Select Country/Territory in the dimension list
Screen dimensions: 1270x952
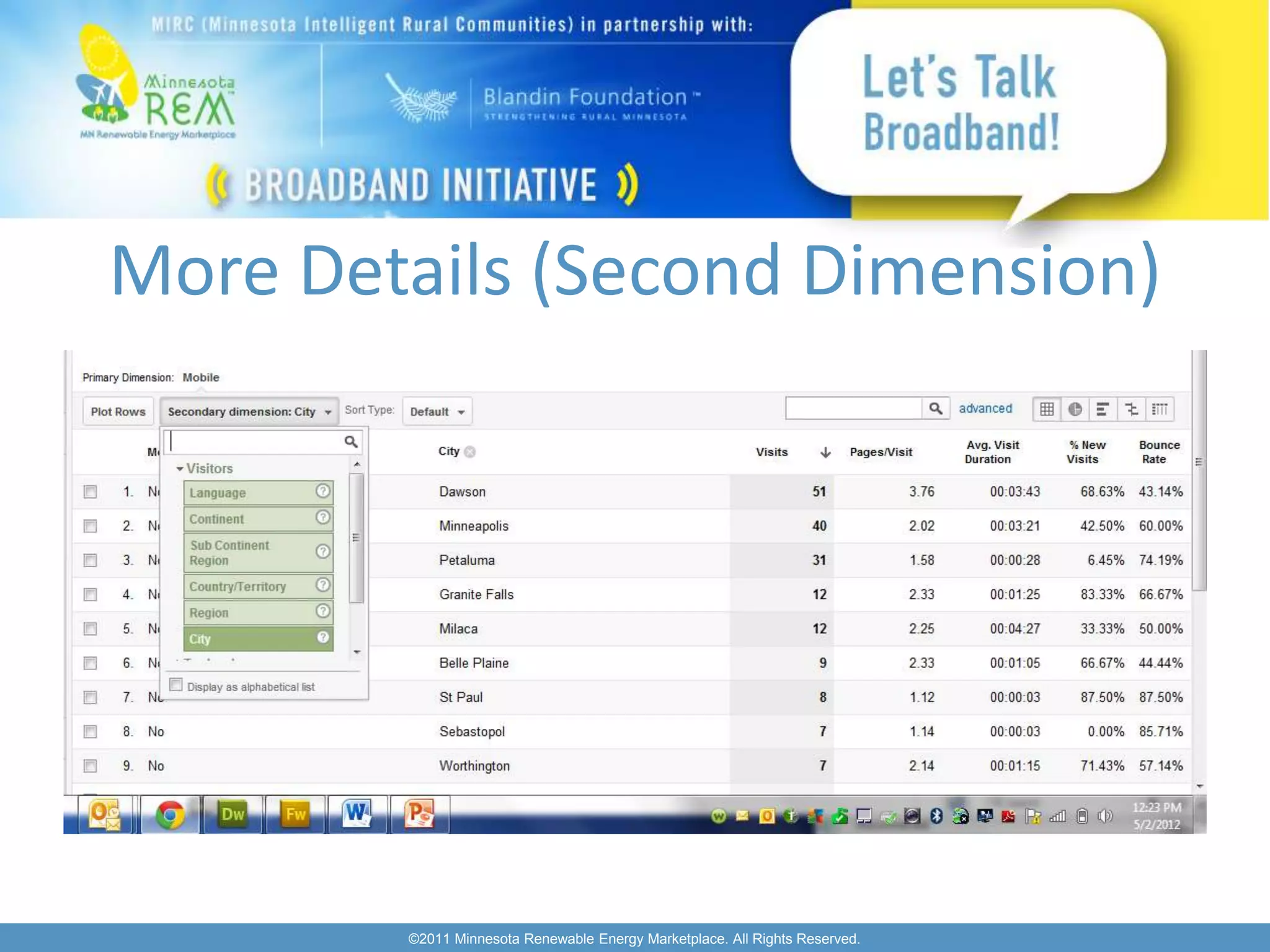click(x=258, y=586)
